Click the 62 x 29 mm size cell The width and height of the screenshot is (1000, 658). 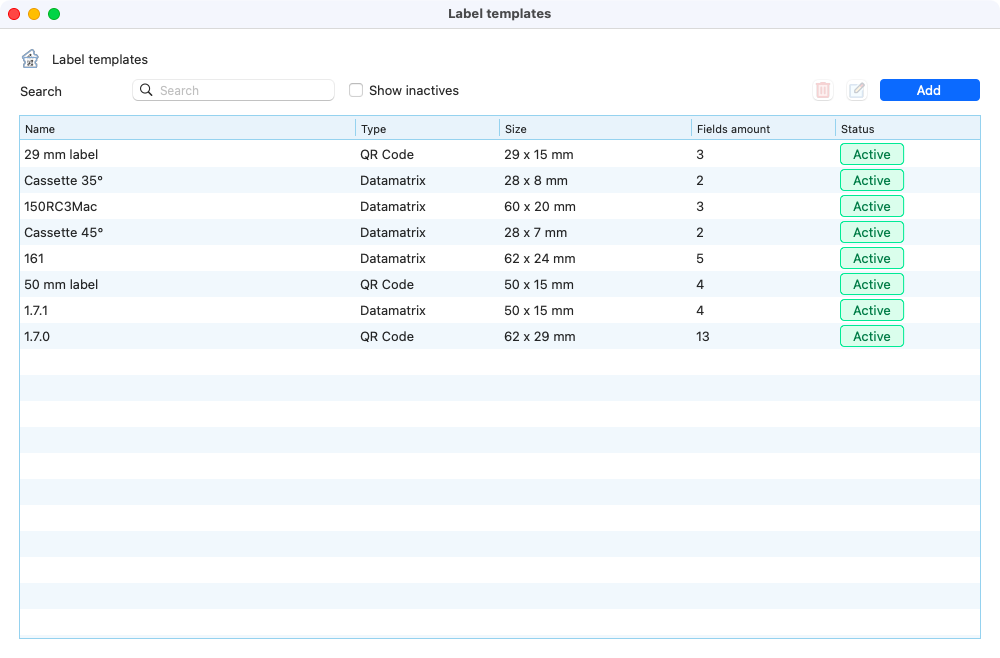[x=540, y=337]
